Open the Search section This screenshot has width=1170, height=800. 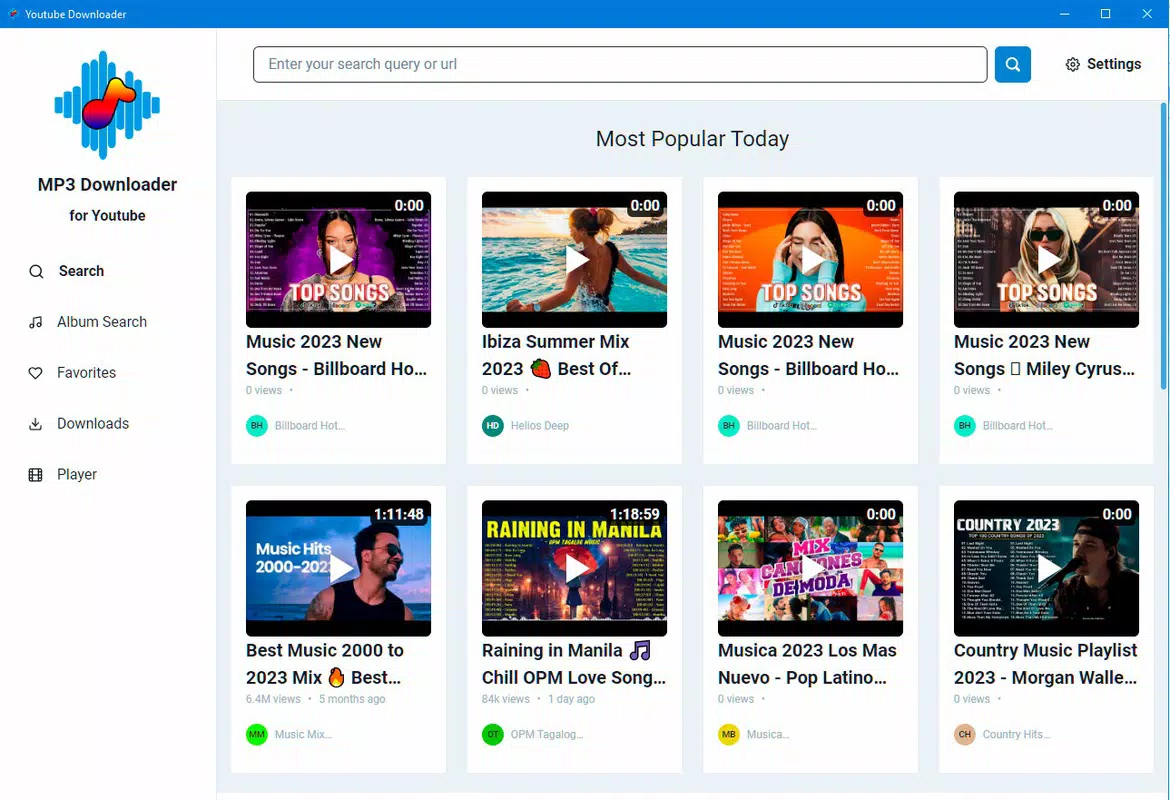pyautogui.click(x=81, y=271)
